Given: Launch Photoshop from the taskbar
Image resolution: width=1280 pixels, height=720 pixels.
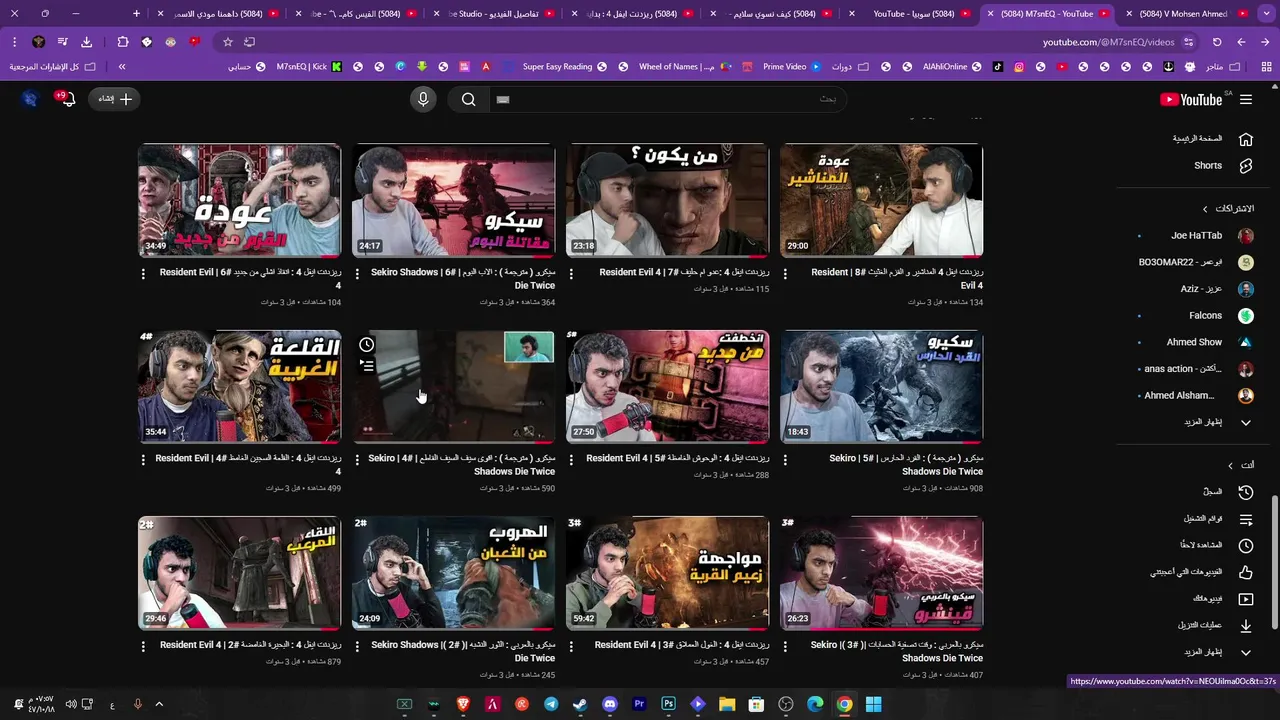Looking at the screenshot, I should (x=668, y=704).
